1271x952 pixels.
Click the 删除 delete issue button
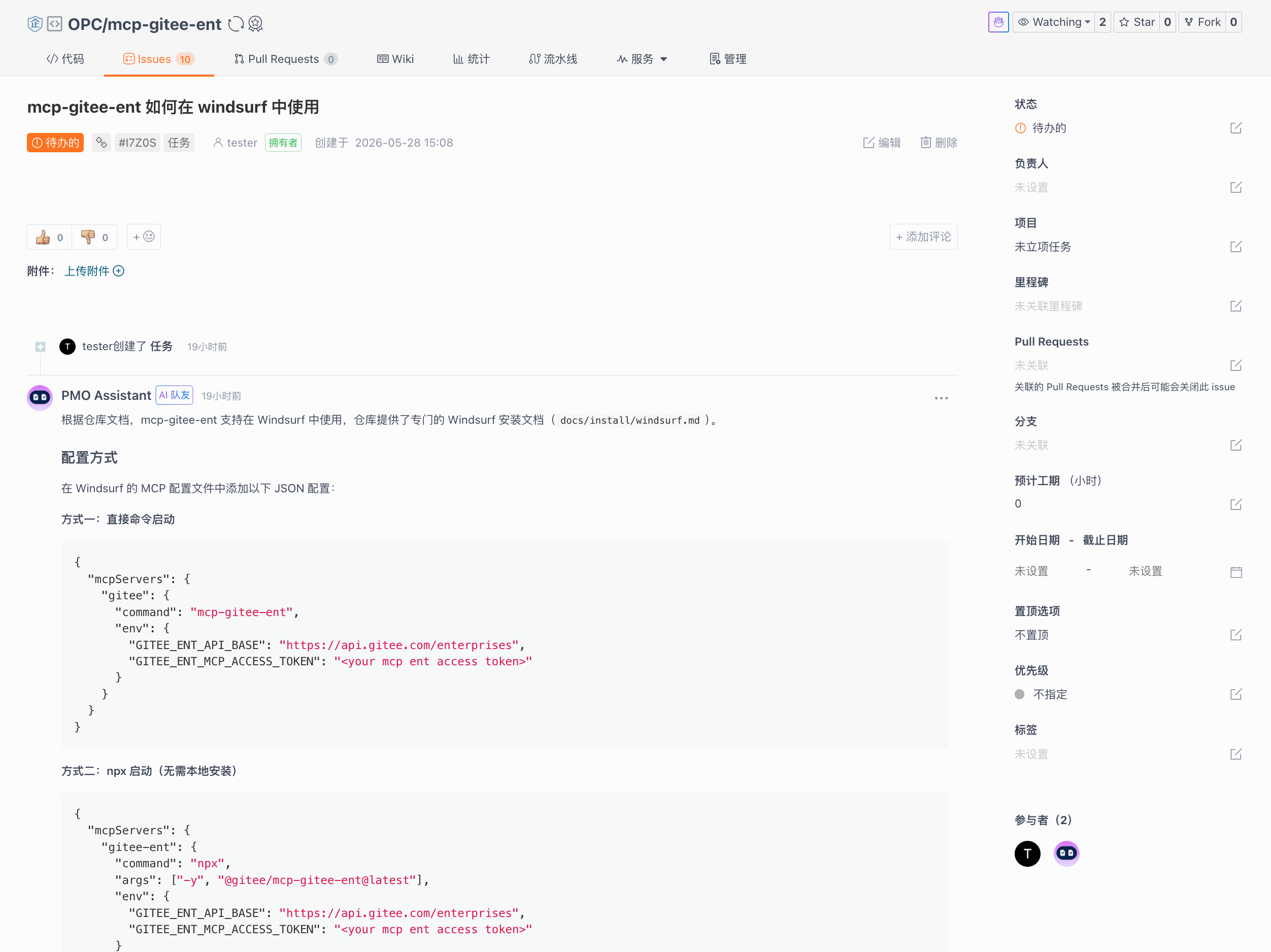click(939, 143)
